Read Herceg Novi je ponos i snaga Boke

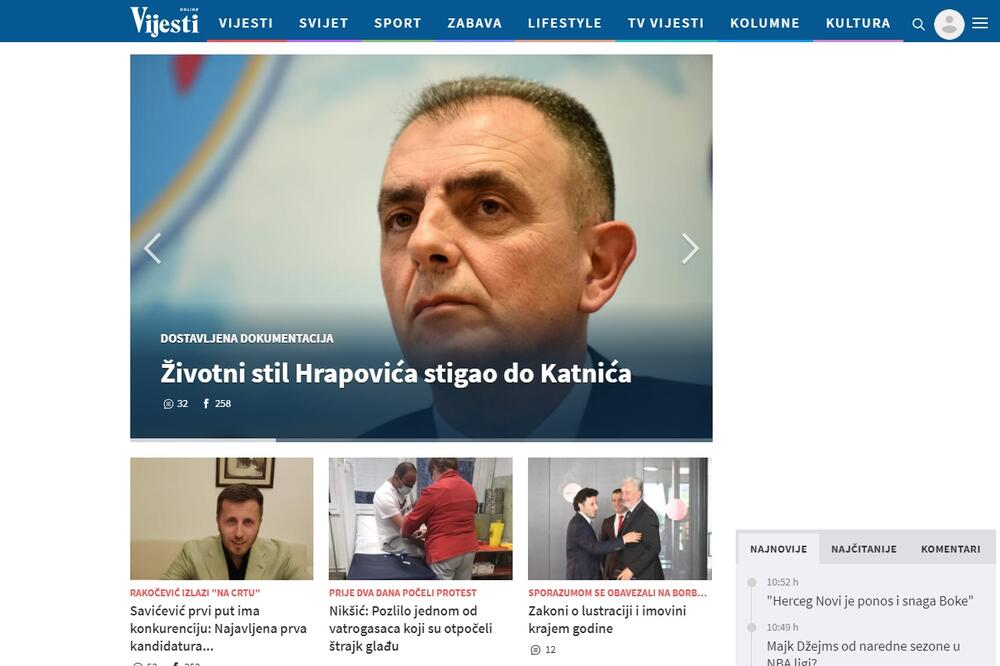(869, 601)
